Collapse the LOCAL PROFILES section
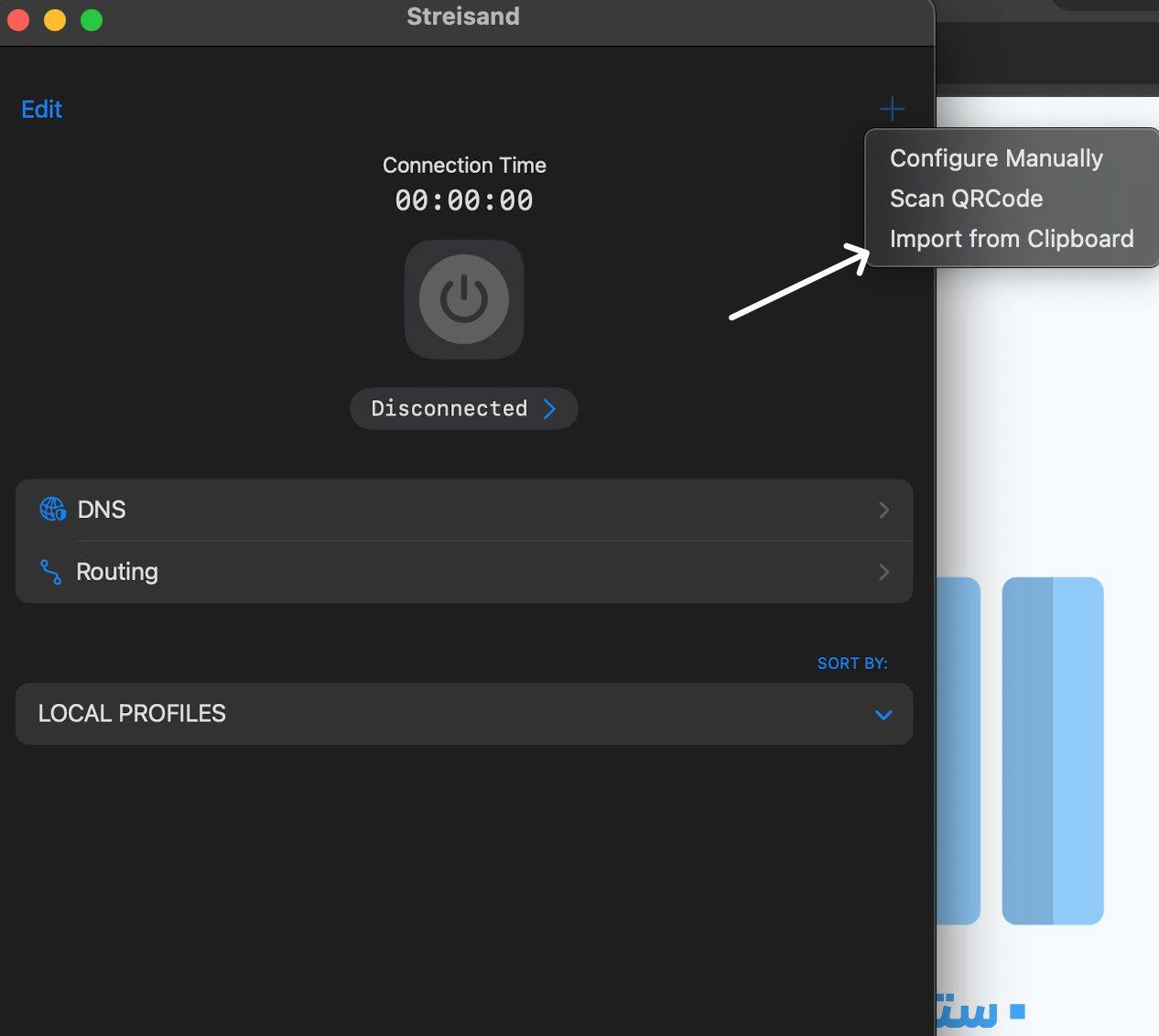The image size is (1159, 1036). click(x=883, y=715)
